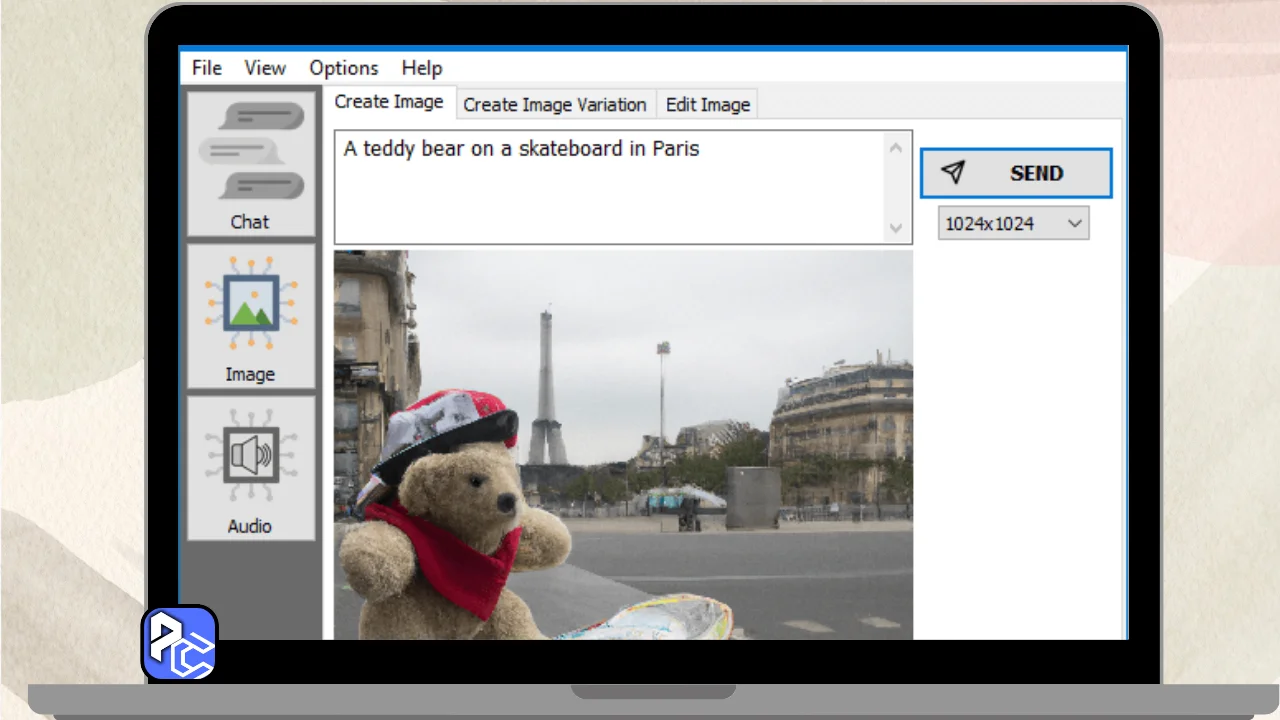Screen dimensions: 1280x720
Task: Open the File menu
Action: [207, 68]
